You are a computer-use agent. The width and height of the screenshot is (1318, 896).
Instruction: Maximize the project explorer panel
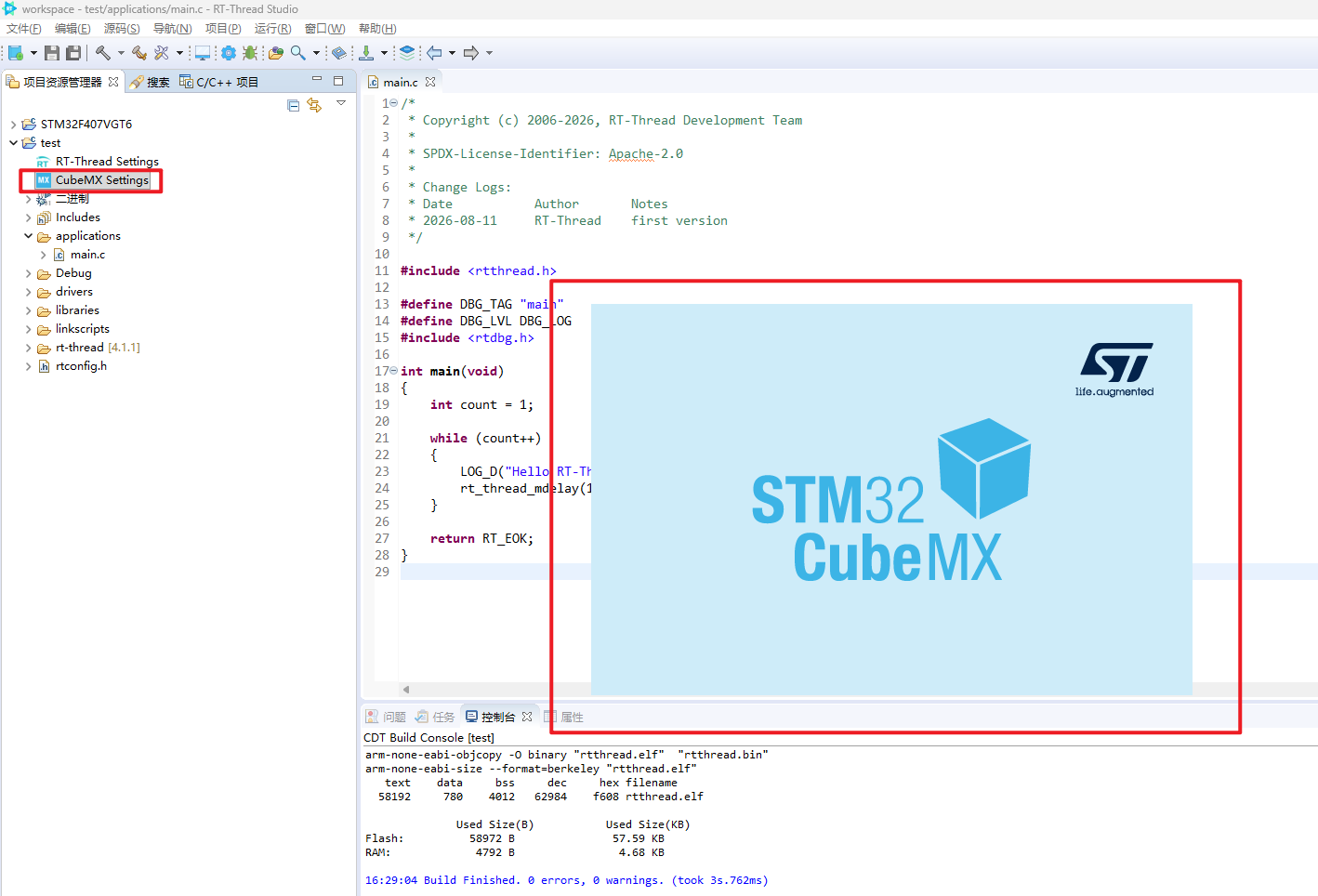(338, 81)
